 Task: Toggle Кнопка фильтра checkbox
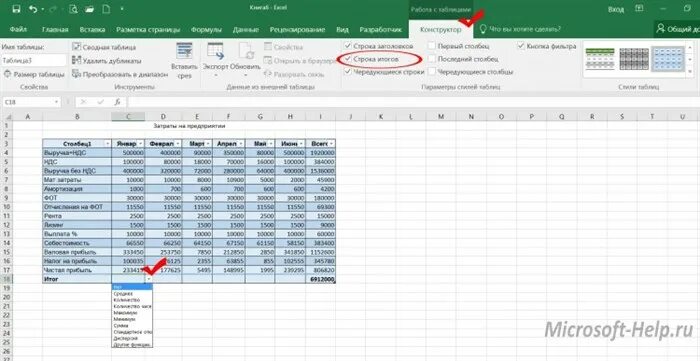[521, 46]
